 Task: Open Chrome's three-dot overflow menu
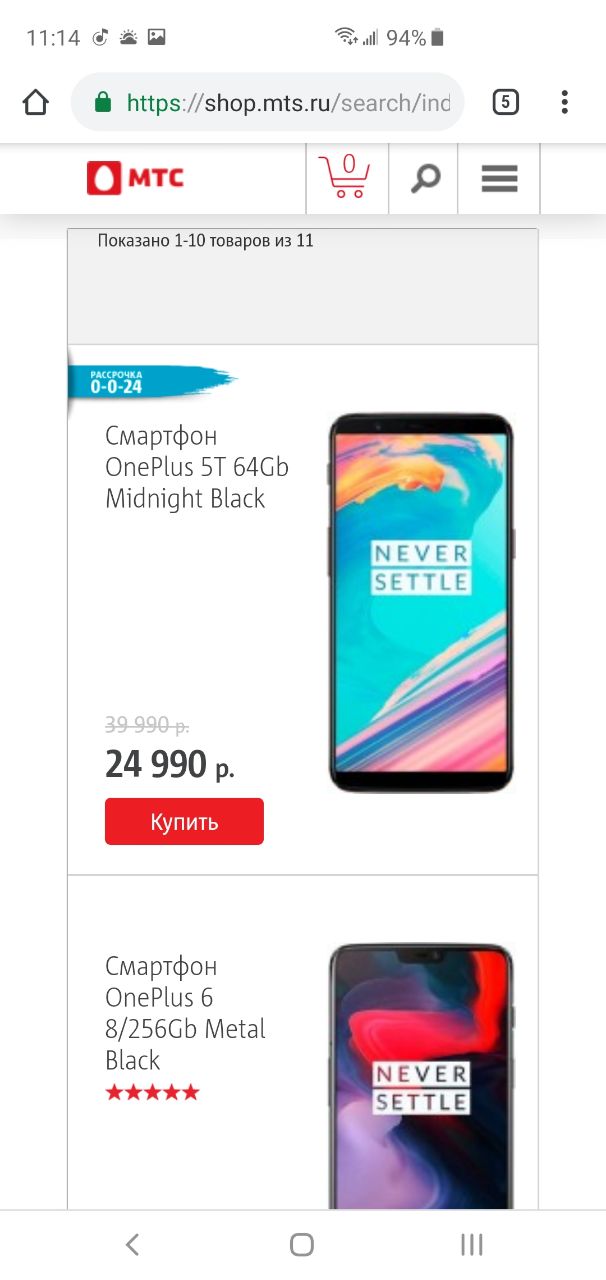[565, 102]
